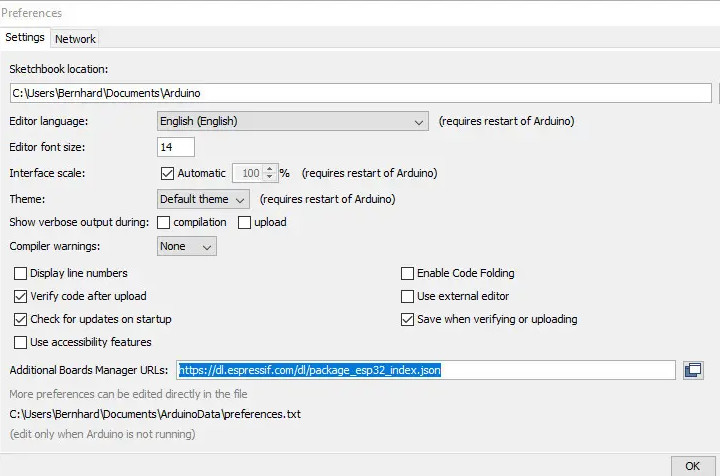Check the Use external editor option

407,296
